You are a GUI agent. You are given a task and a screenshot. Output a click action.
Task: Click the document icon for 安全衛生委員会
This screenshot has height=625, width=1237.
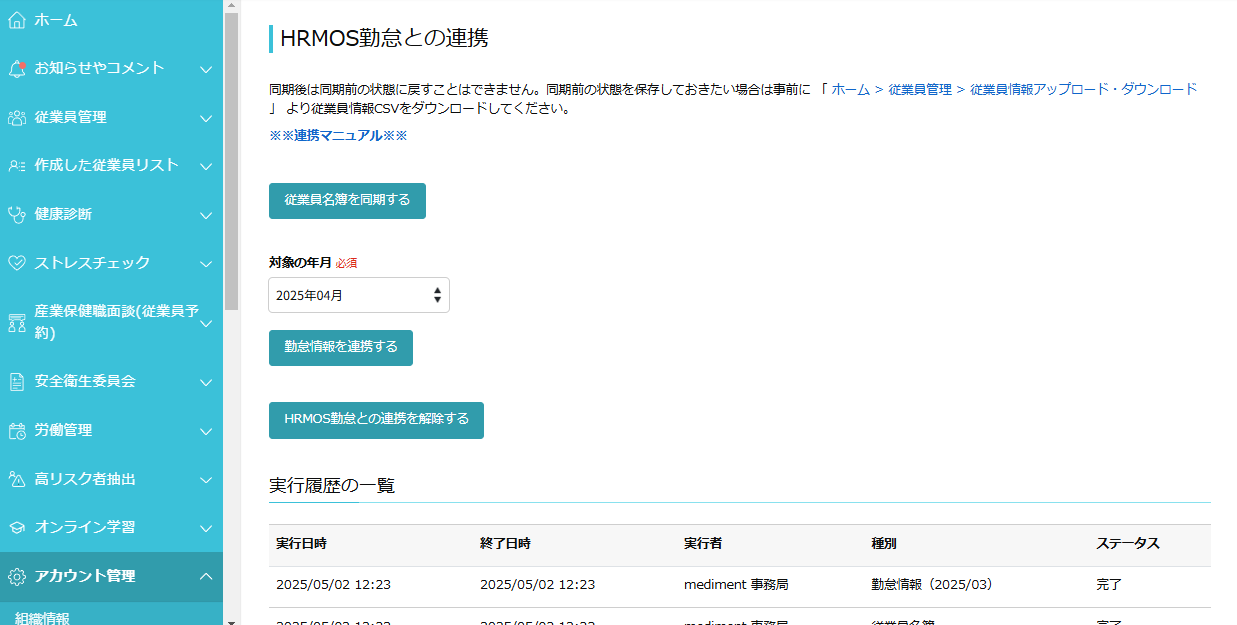coord(17,382)
